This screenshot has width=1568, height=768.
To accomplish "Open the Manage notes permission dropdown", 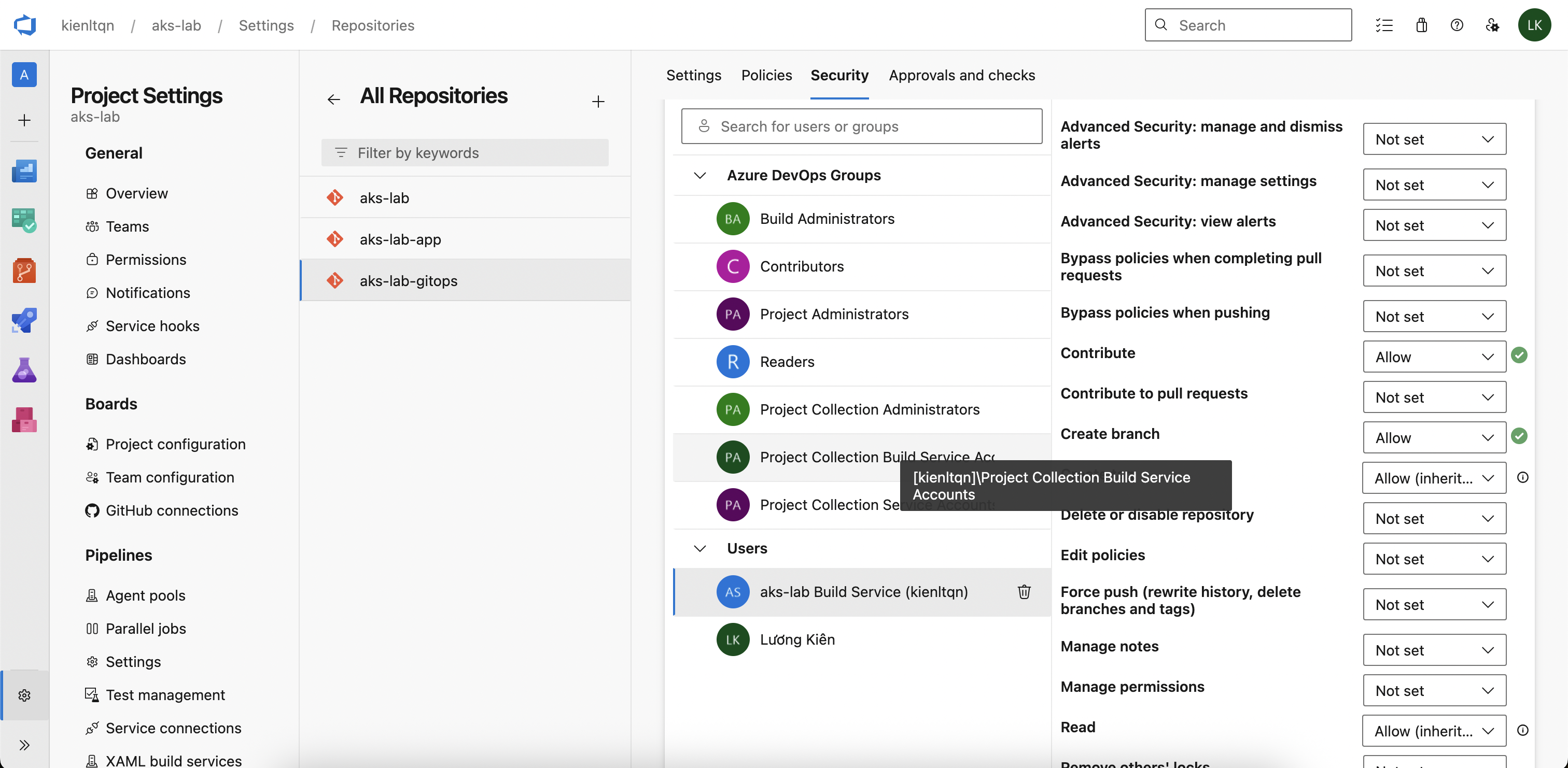I will coord(1434,650).
